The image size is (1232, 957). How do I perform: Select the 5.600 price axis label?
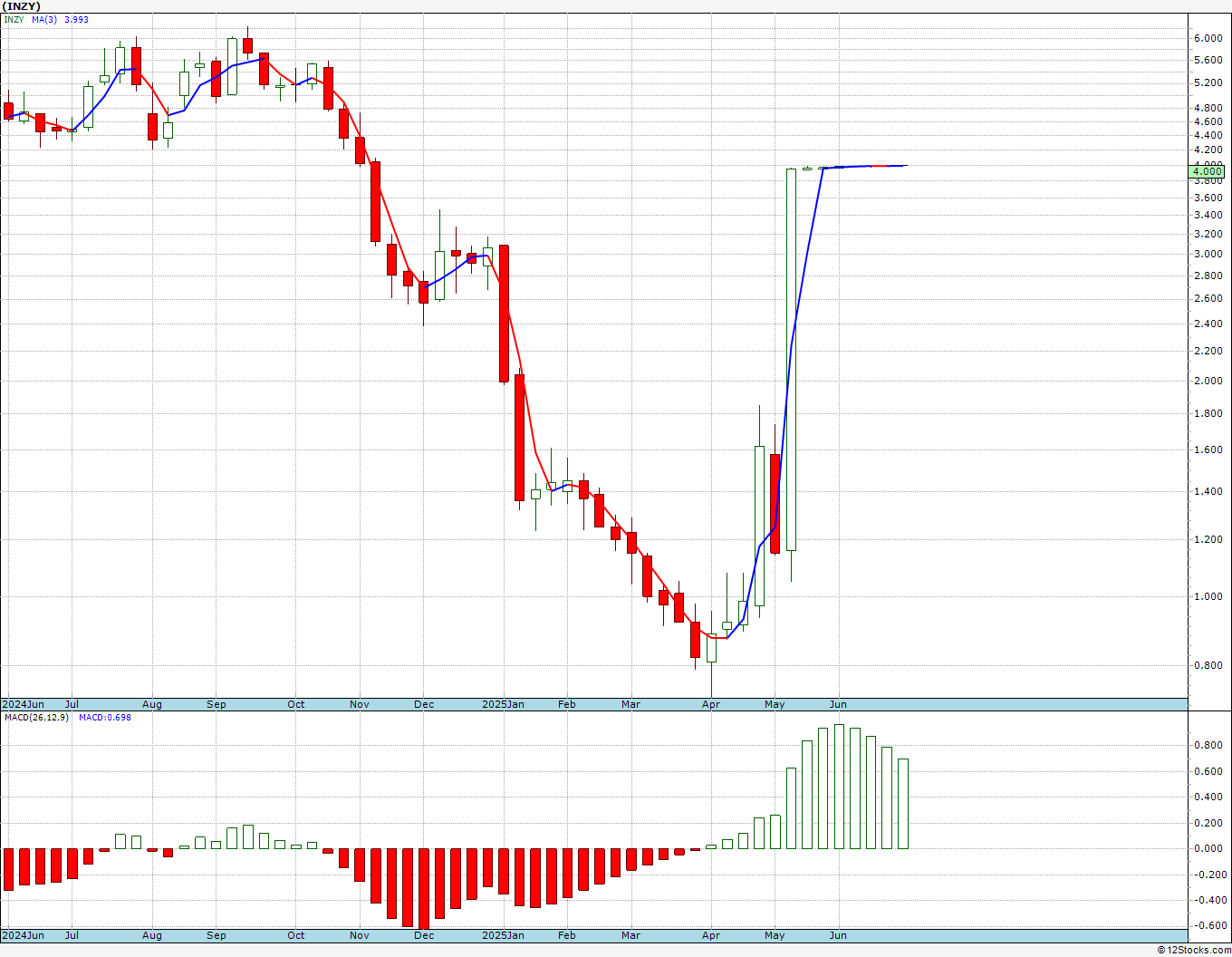[x=1208, y=60]
